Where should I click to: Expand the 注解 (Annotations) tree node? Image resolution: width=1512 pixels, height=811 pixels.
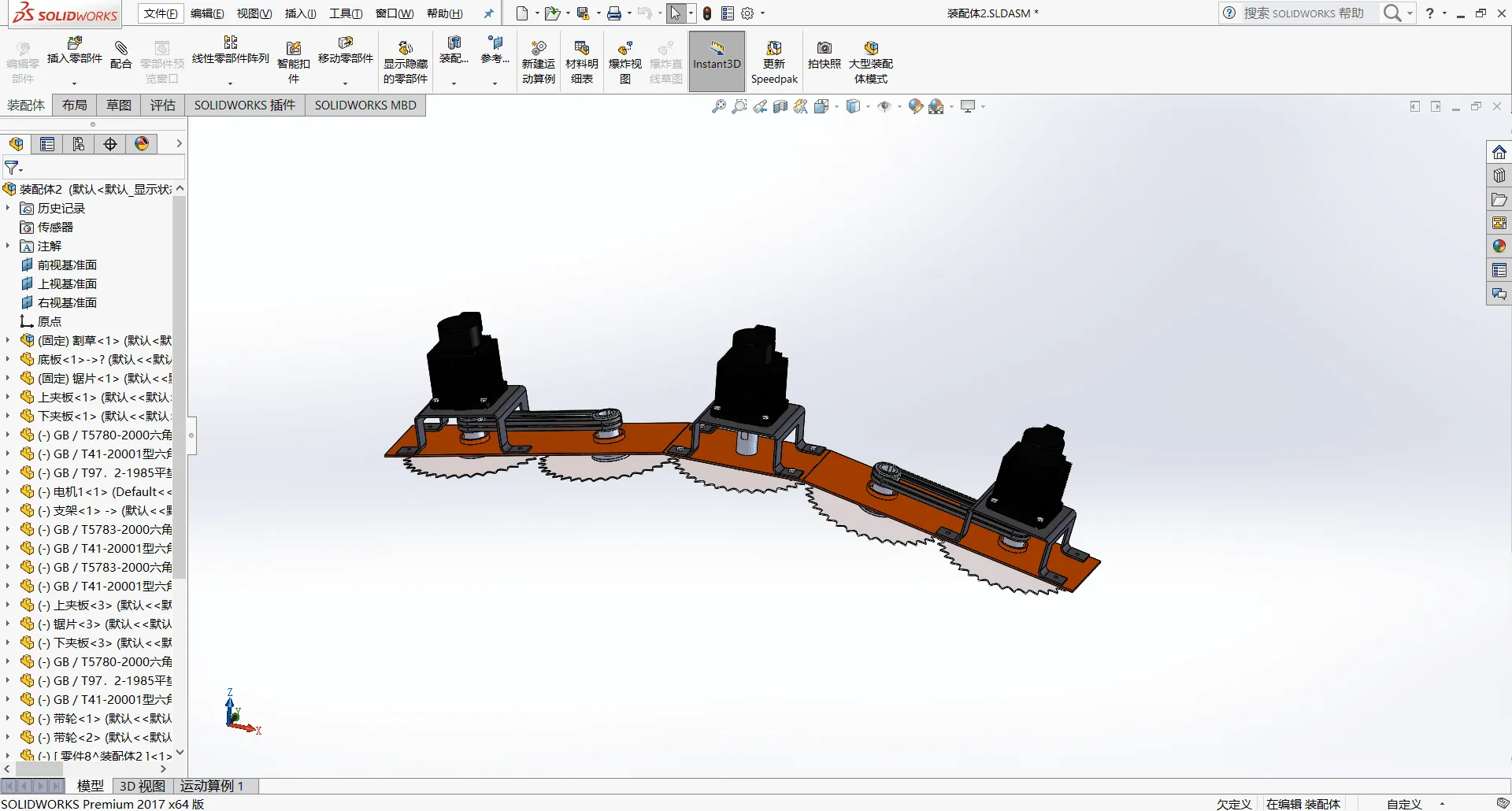8,246
